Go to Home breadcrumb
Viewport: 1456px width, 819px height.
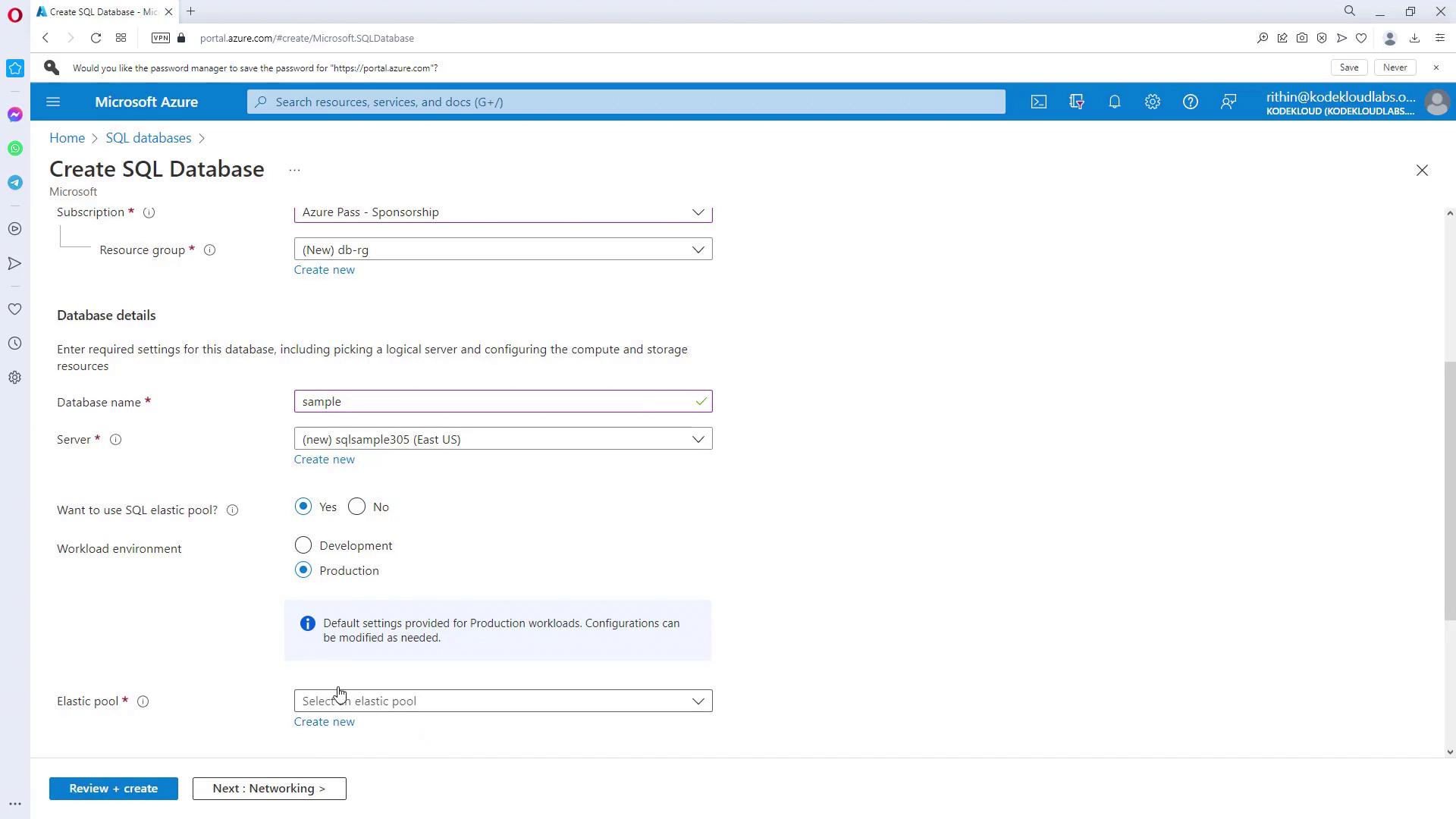click(67, 138)
